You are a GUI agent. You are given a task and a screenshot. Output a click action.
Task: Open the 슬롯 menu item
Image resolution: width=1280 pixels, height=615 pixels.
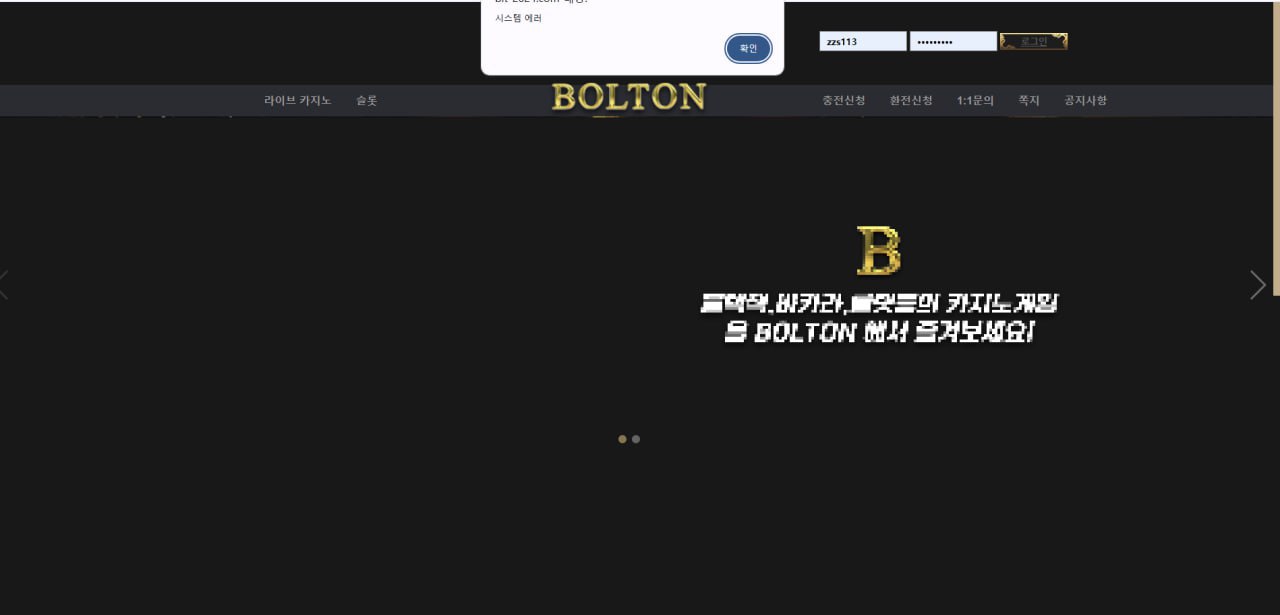point(366,100)
